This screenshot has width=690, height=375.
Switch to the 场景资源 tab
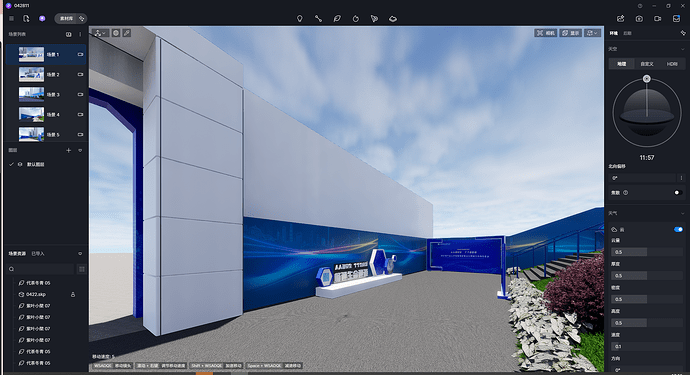pos(17,254)
